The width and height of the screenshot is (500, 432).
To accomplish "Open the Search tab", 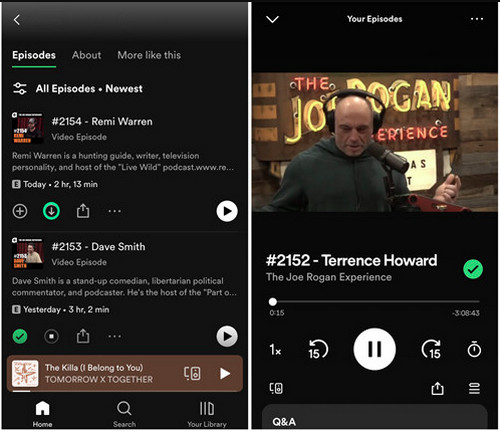I will pyautogui.click(x=124, y=414).
